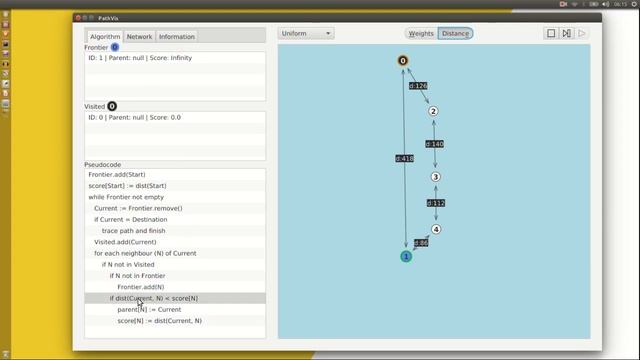
Task: Select visited row ID: 0 Score: 0.0
Action: [x=175, y=118]
